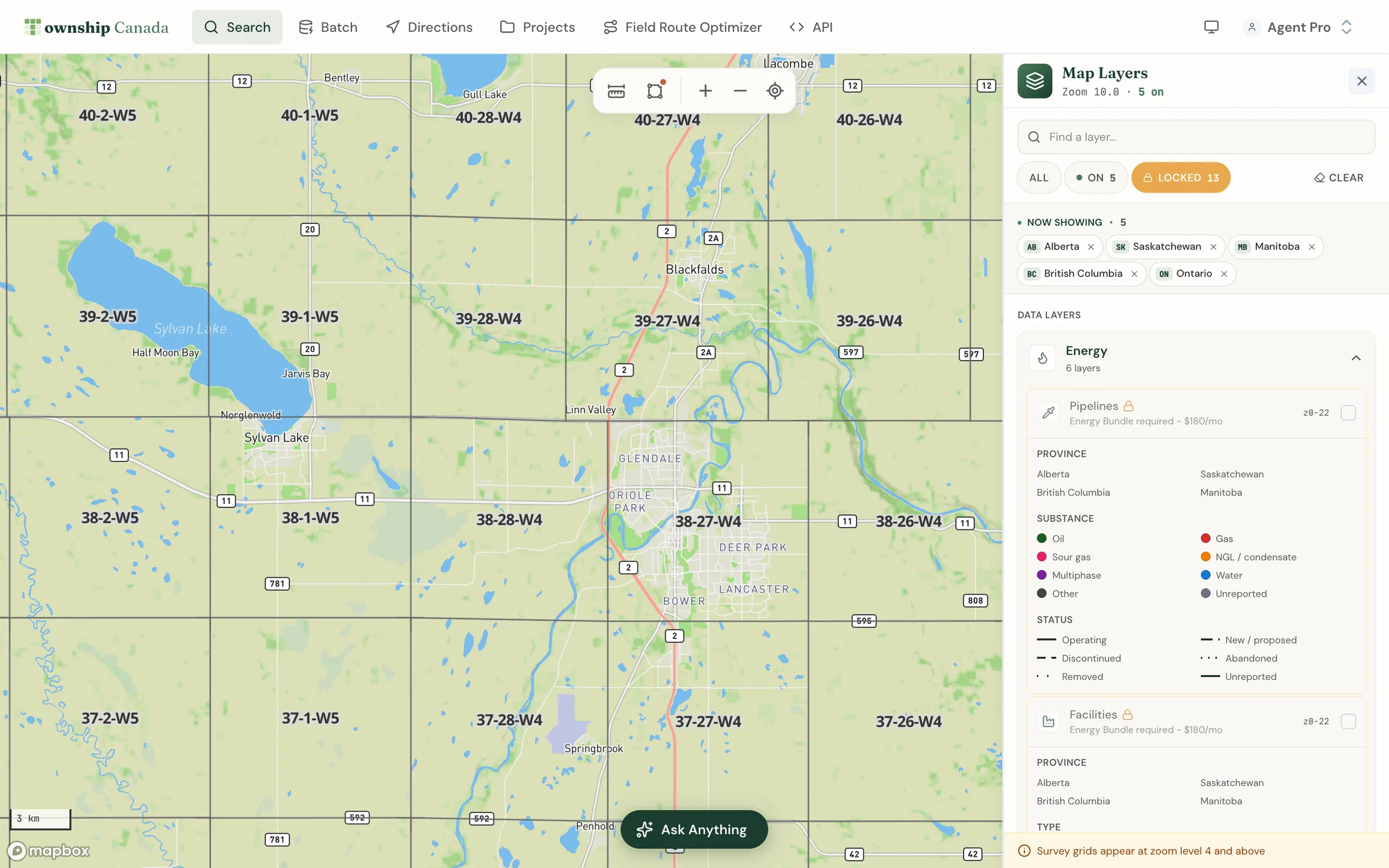Click the Ownship Canada logo
1389x868 pixels.
point(96,27)
